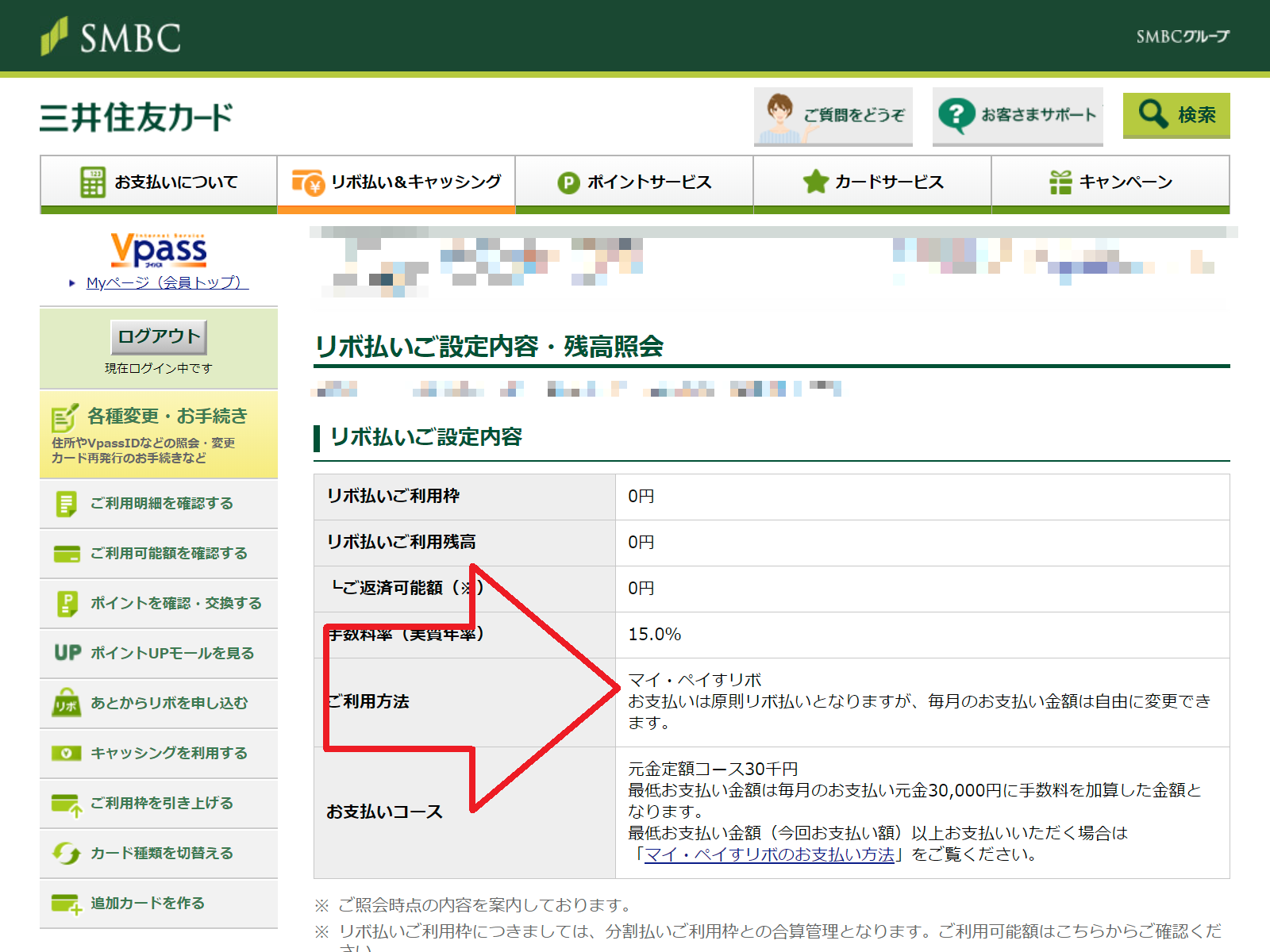
Task: Click the operator avatar icon
Action: coord(779,117)
